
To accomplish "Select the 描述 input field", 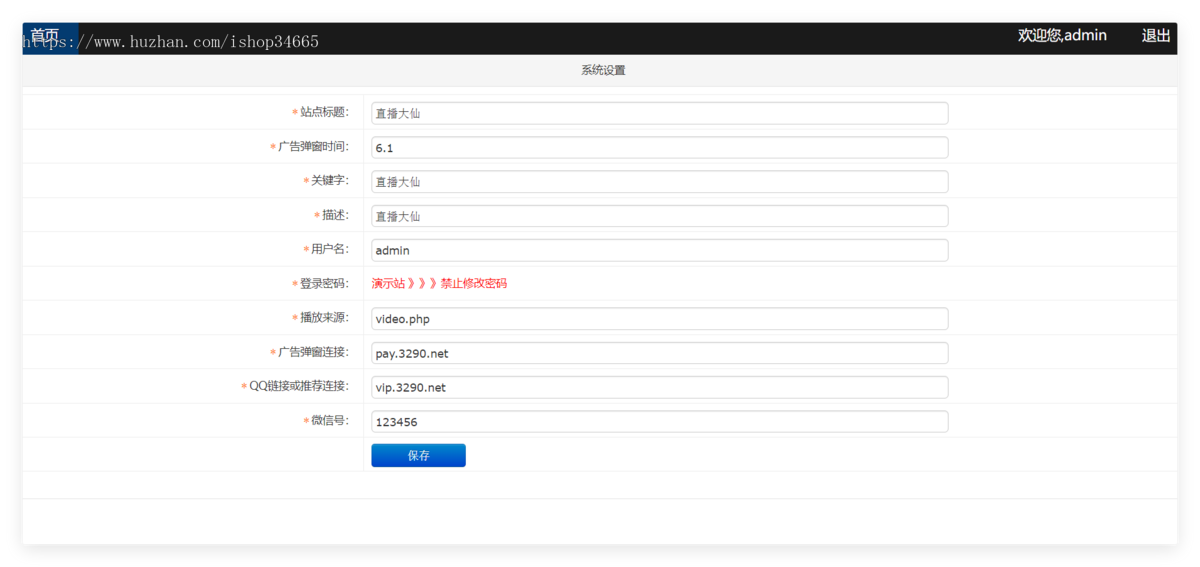I will pos(659,216).
